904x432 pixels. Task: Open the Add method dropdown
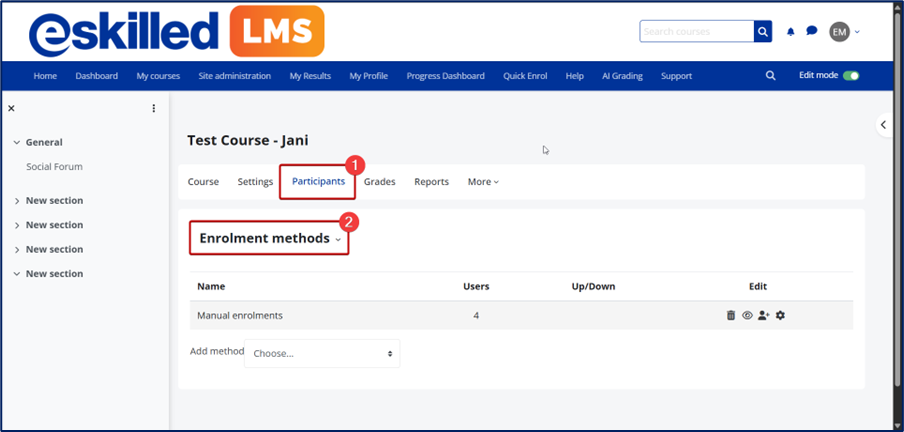tap(321, 354)
